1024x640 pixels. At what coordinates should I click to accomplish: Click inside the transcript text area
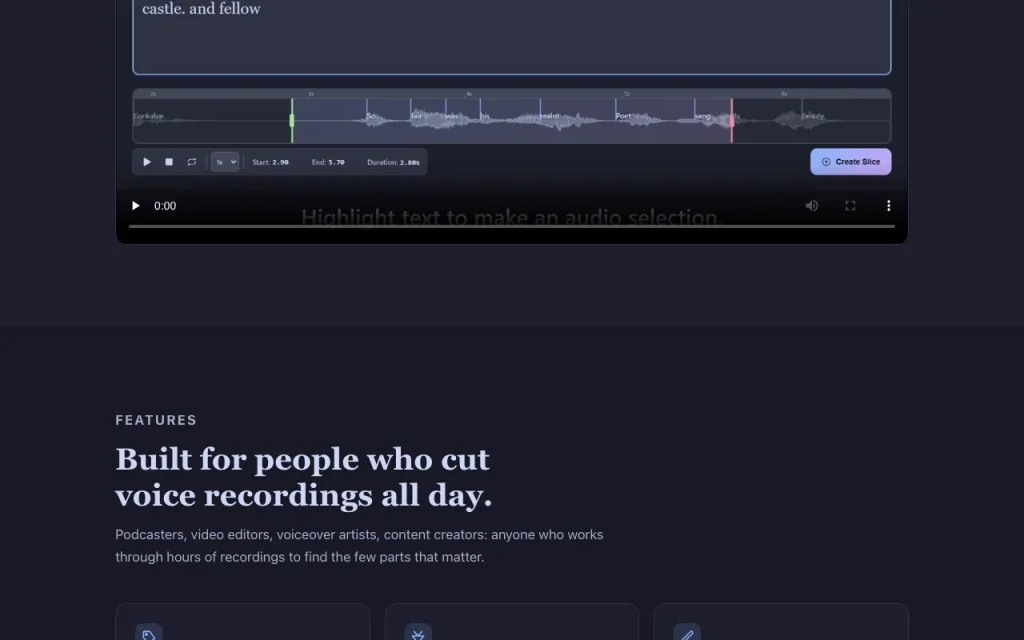point(512,36)
